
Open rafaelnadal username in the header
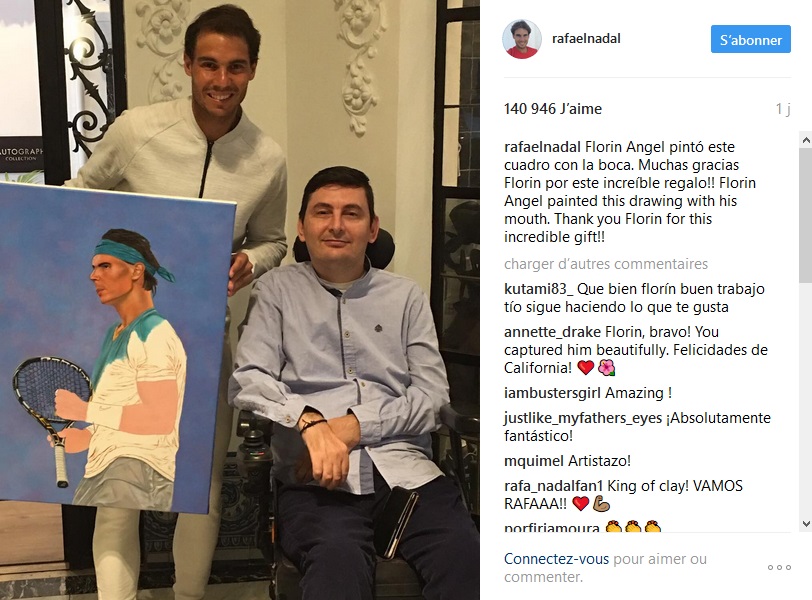coord(586,38)
